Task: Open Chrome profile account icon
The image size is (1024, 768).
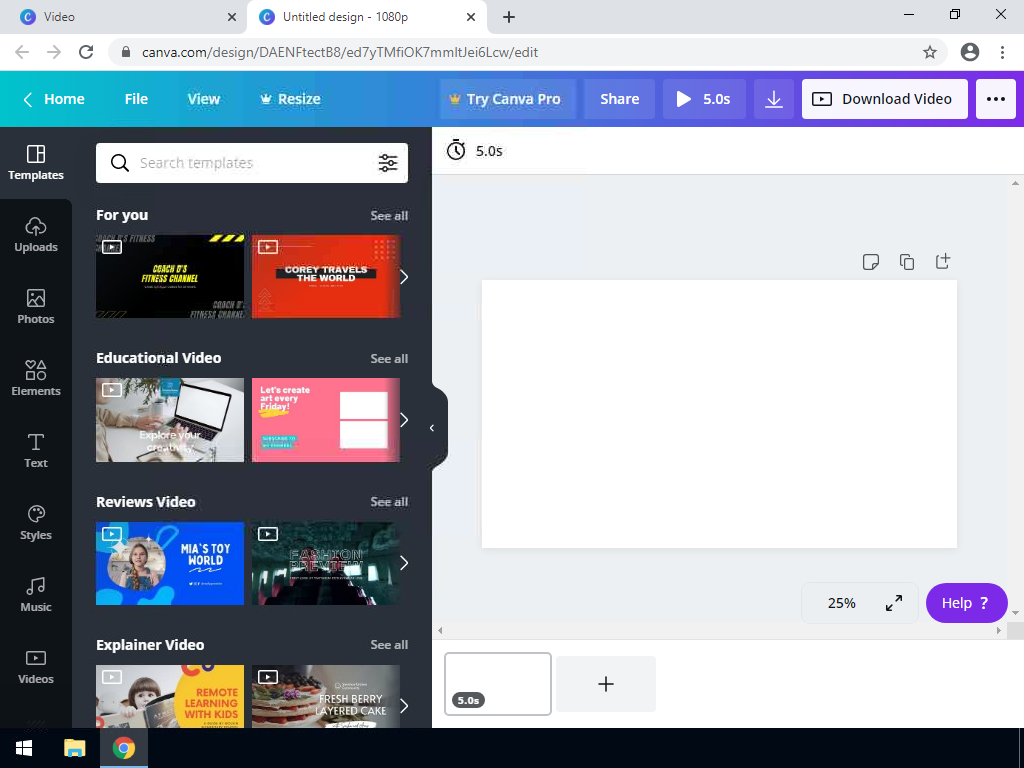Action: coord(970,52)
